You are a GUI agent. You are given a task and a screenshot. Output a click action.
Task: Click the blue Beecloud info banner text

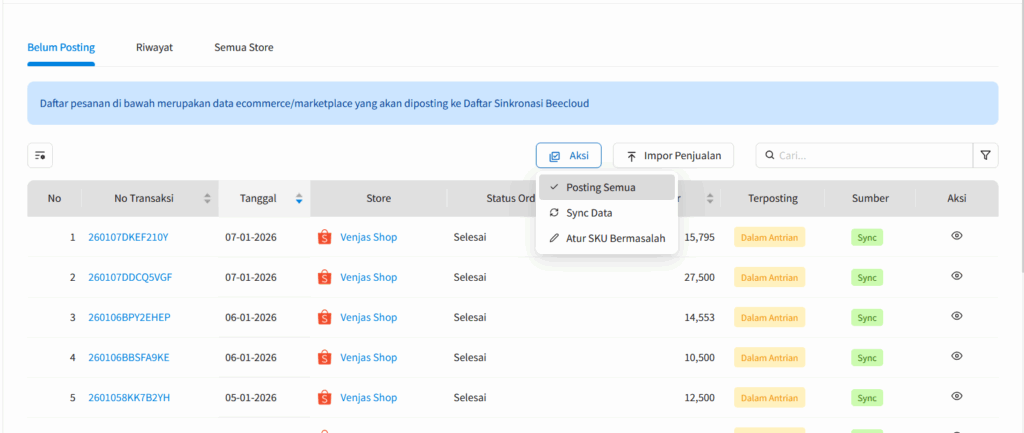tap(315, 103)
